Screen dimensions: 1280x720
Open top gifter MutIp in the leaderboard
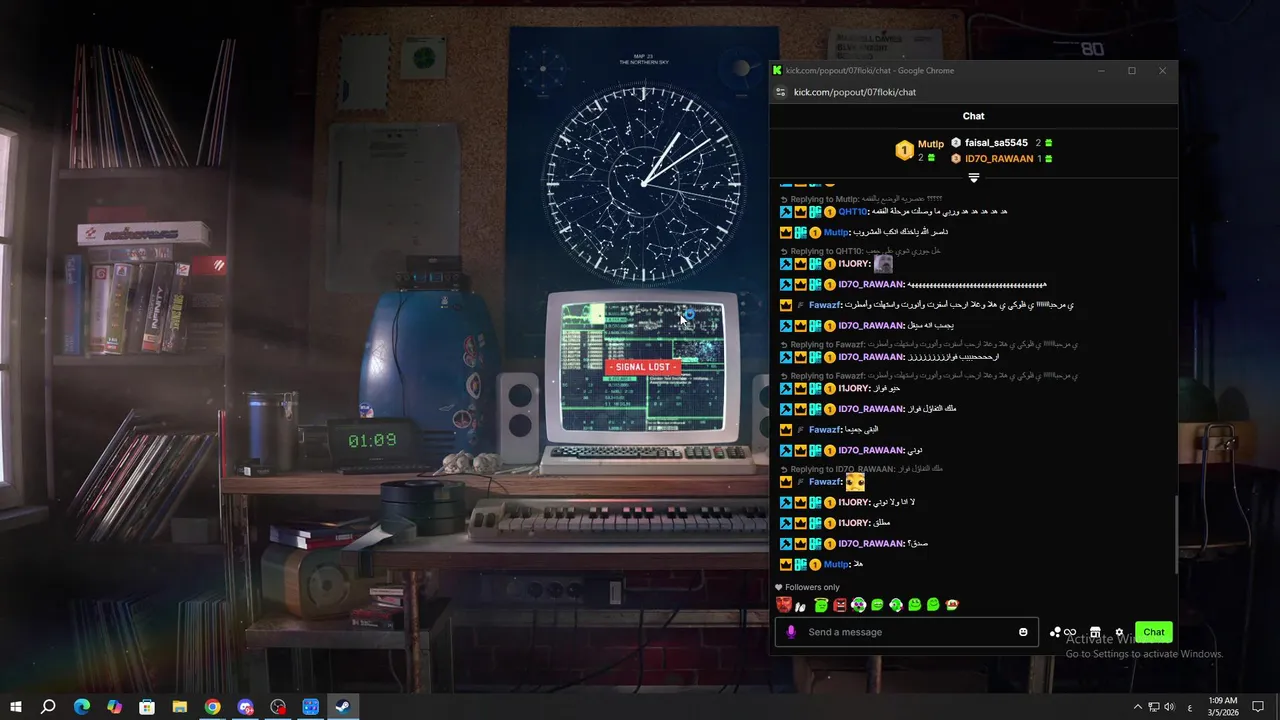click(x=930, y=144)
